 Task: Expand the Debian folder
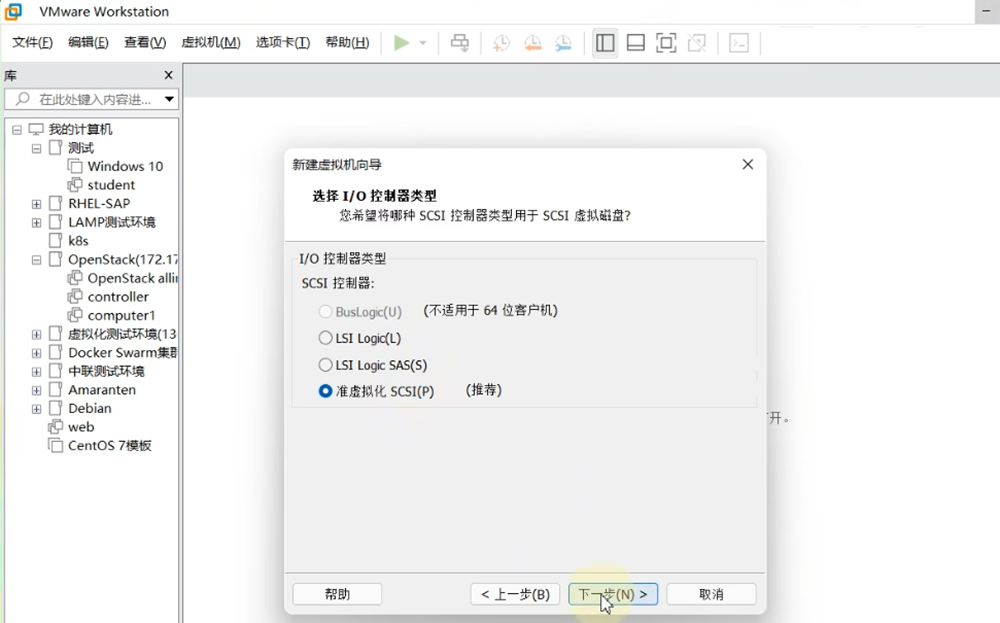[x=36, y=409]
